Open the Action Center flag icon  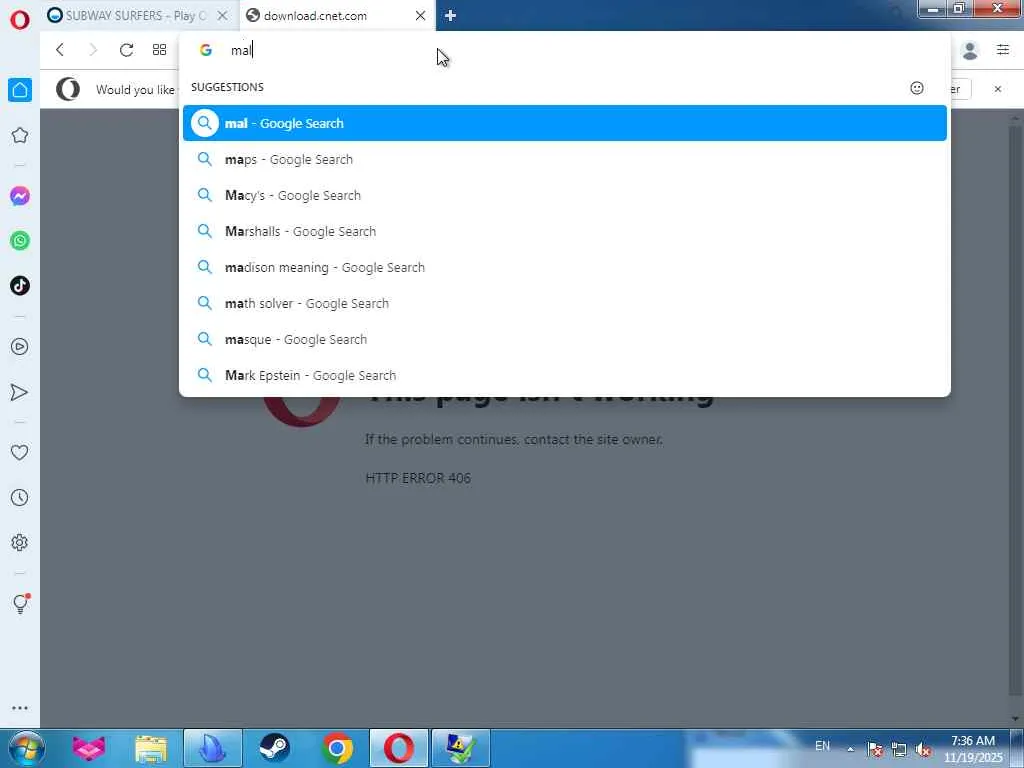point(875,749)
